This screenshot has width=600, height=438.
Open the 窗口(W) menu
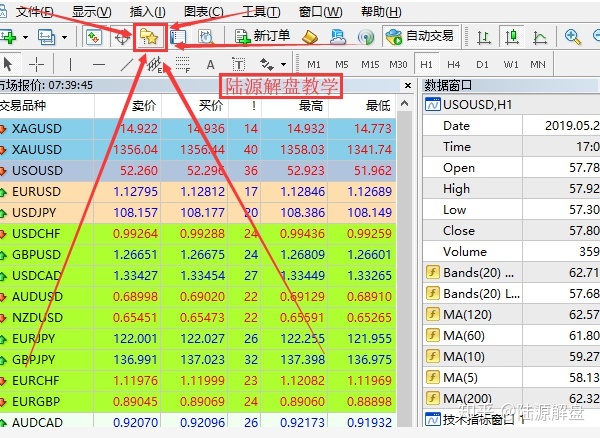click(320, 12)
